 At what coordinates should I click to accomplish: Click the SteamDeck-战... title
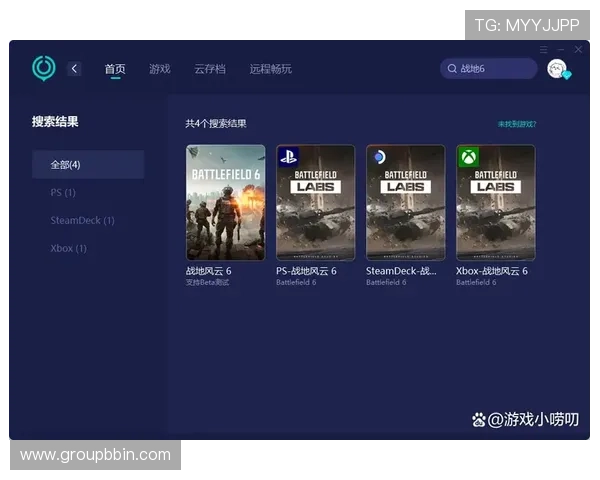[401, 271]
